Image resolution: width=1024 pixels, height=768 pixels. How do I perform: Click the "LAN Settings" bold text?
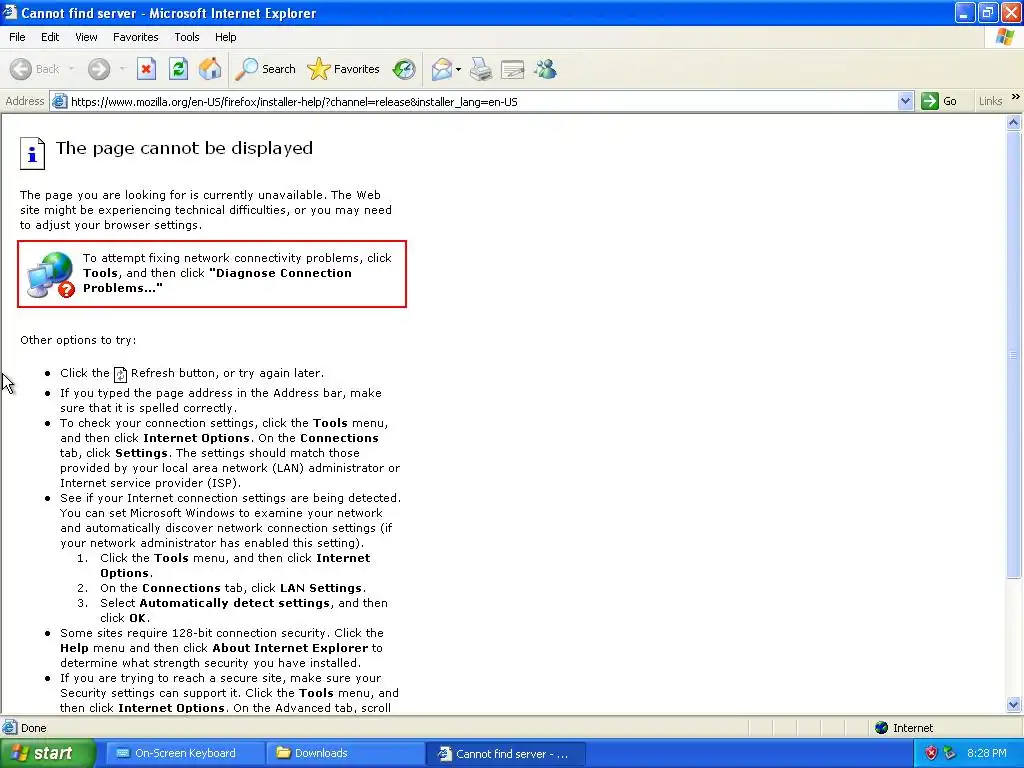point(321,588)
